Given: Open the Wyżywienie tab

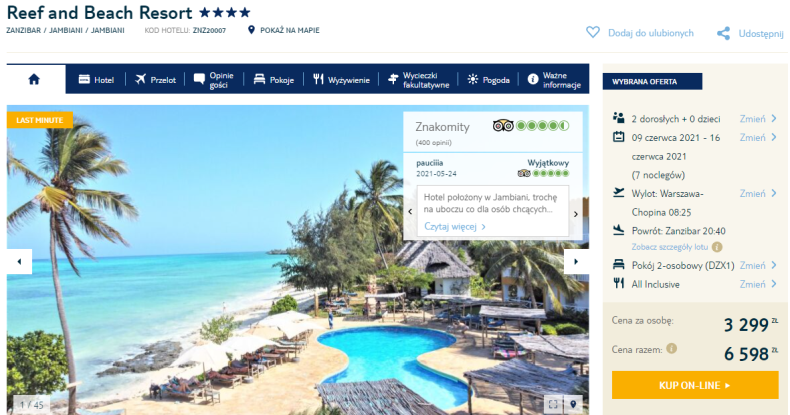Looking at the screenshot, I should (341, 80).
